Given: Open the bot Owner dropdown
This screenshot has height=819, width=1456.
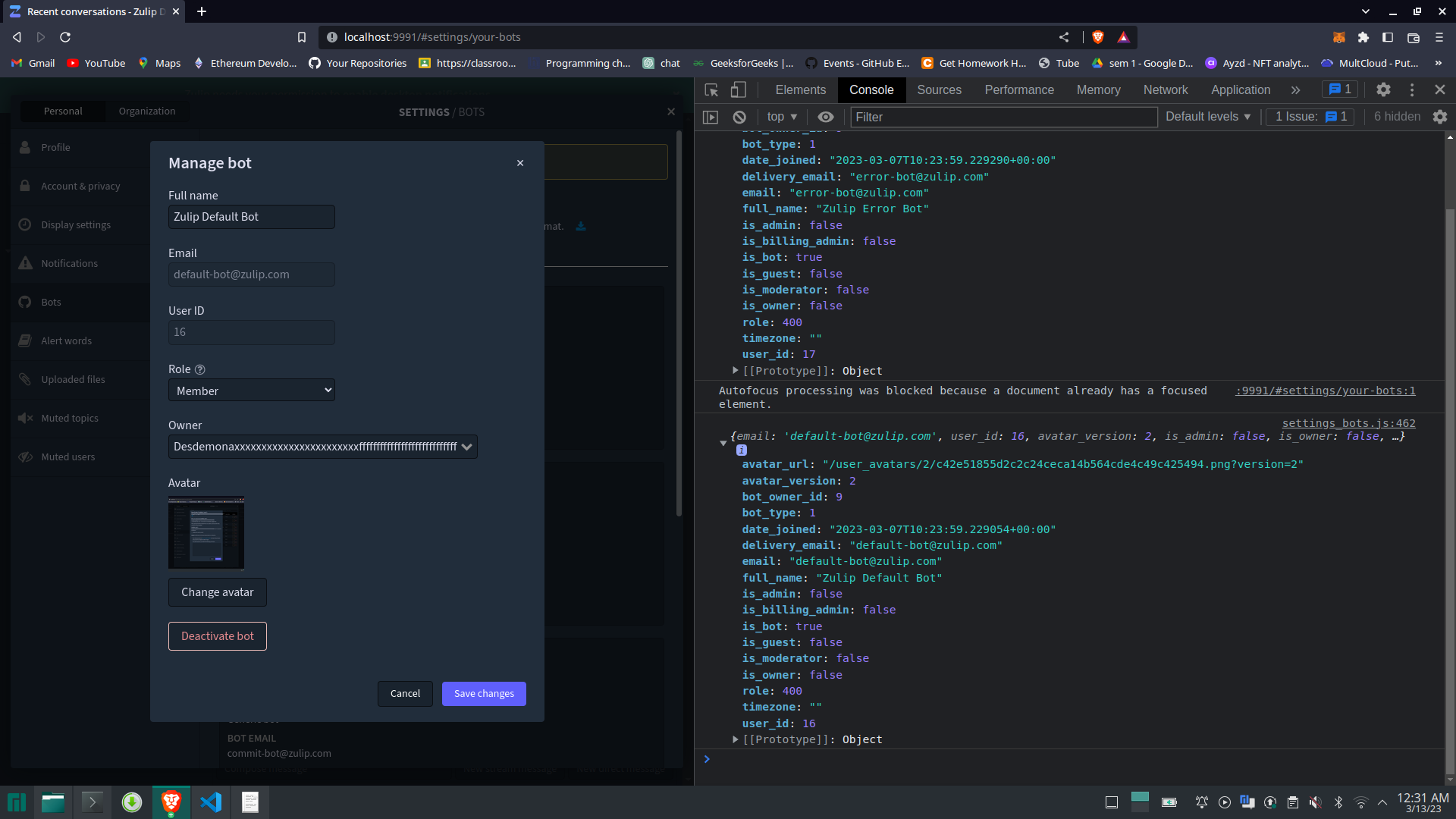Looking at the screenshot, I should [322, 447].
